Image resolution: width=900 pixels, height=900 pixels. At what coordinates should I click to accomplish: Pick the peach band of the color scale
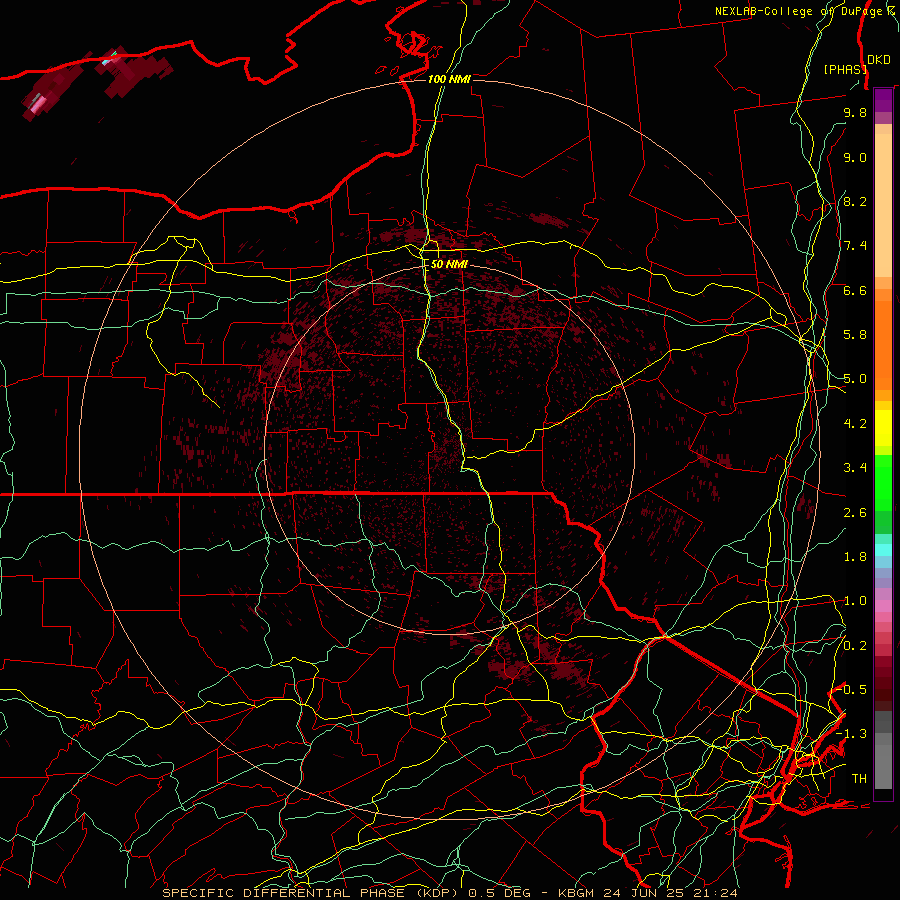coord(883,205)
